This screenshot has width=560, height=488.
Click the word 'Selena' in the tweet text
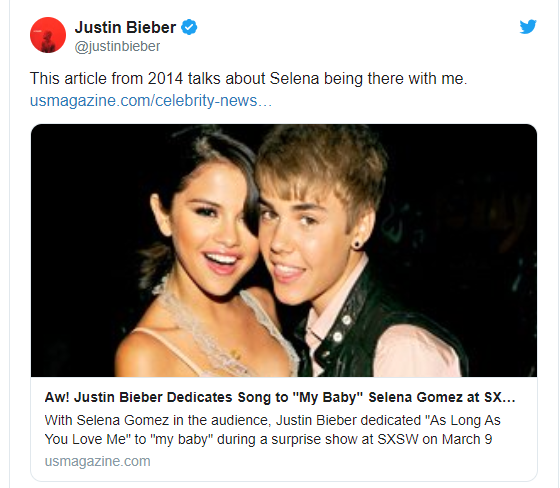(x=294, y=79)
